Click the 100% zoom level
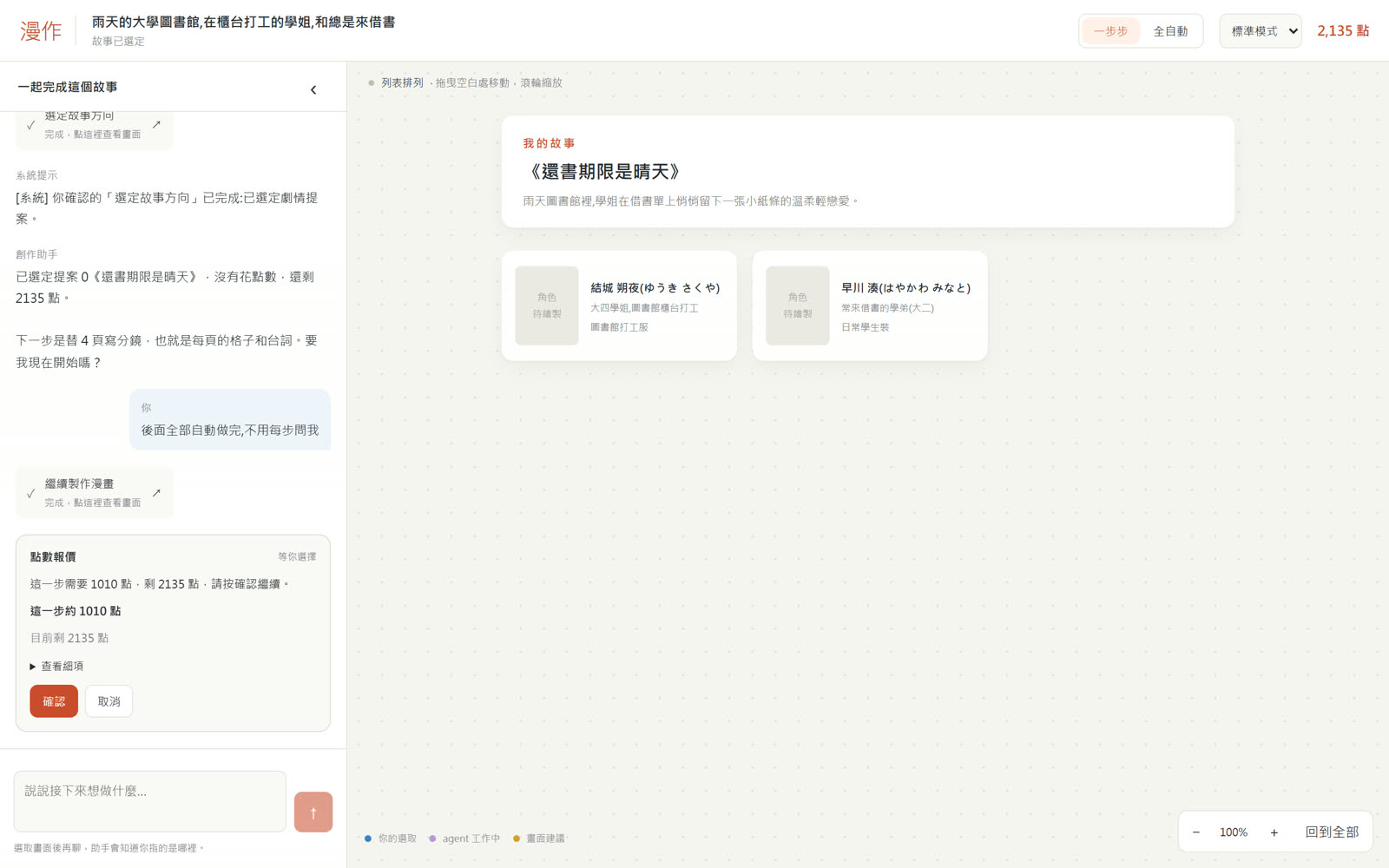The image size is (1389, 868). coord(1234,832)
